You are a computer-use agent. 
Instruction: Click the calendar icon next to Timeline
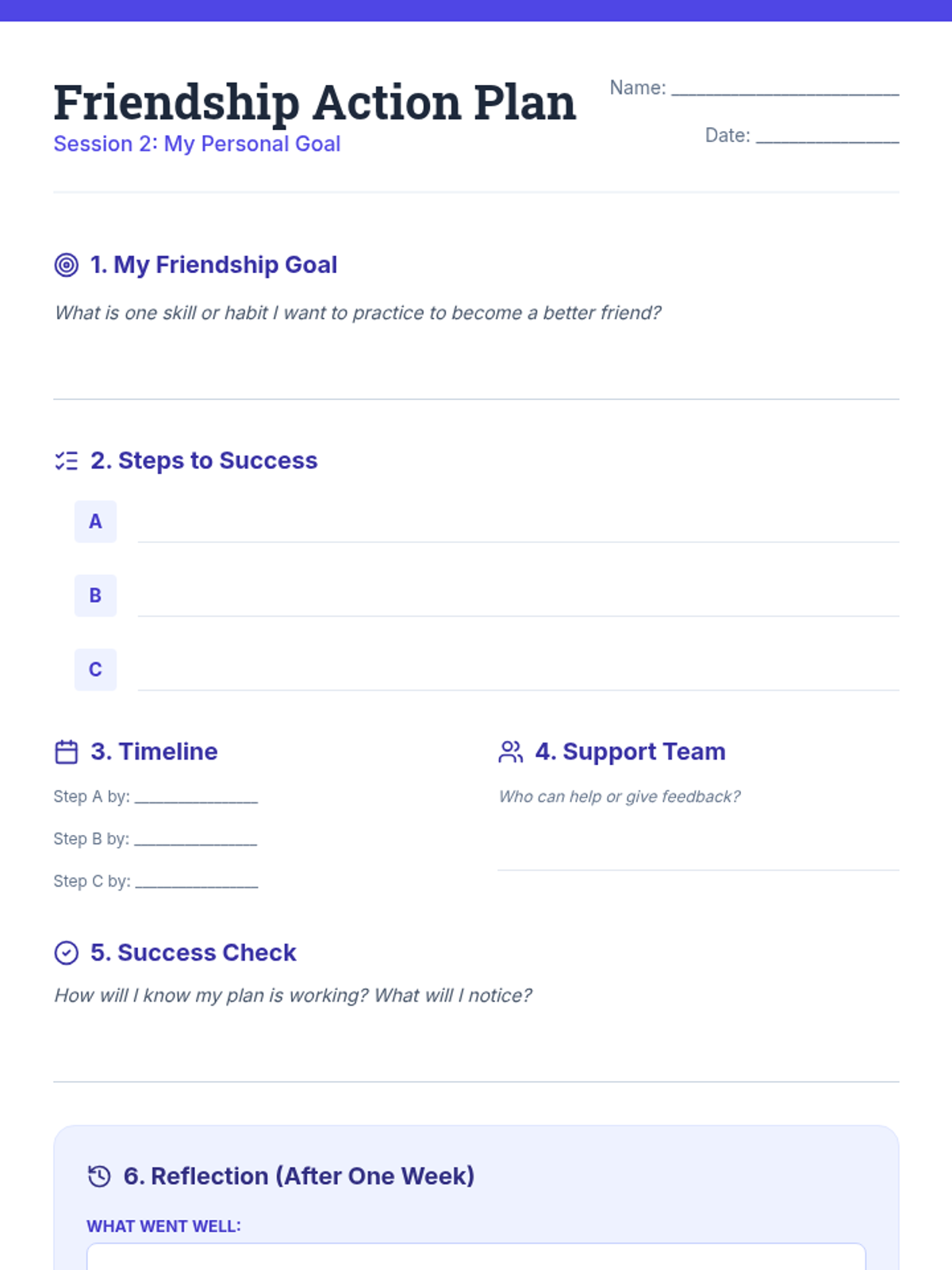coord(67,752)
